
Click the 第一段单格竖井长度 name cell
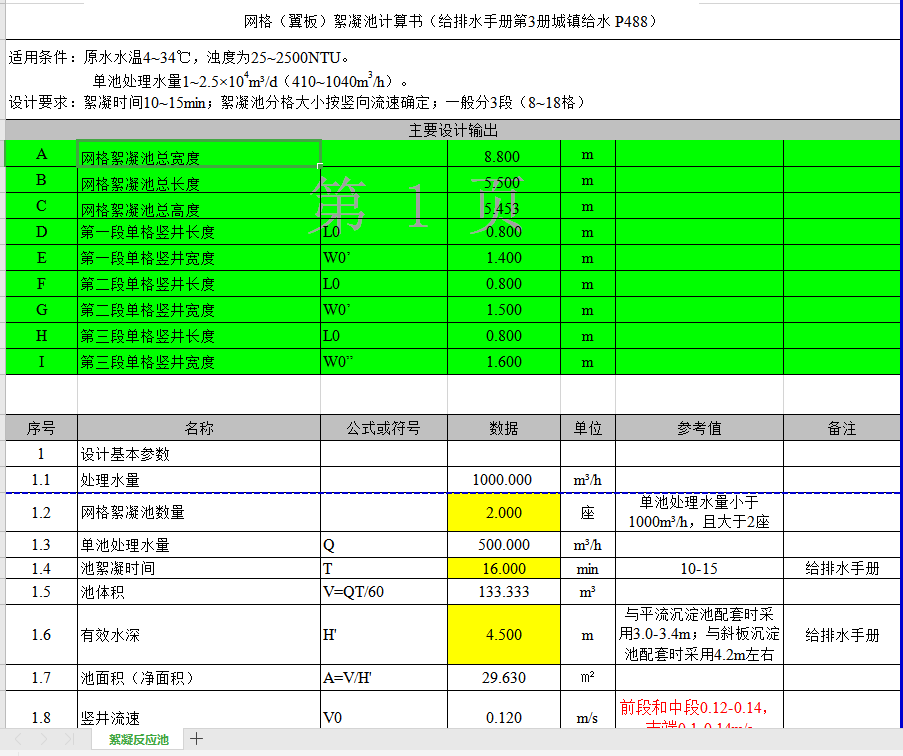[x=199, y=231]
